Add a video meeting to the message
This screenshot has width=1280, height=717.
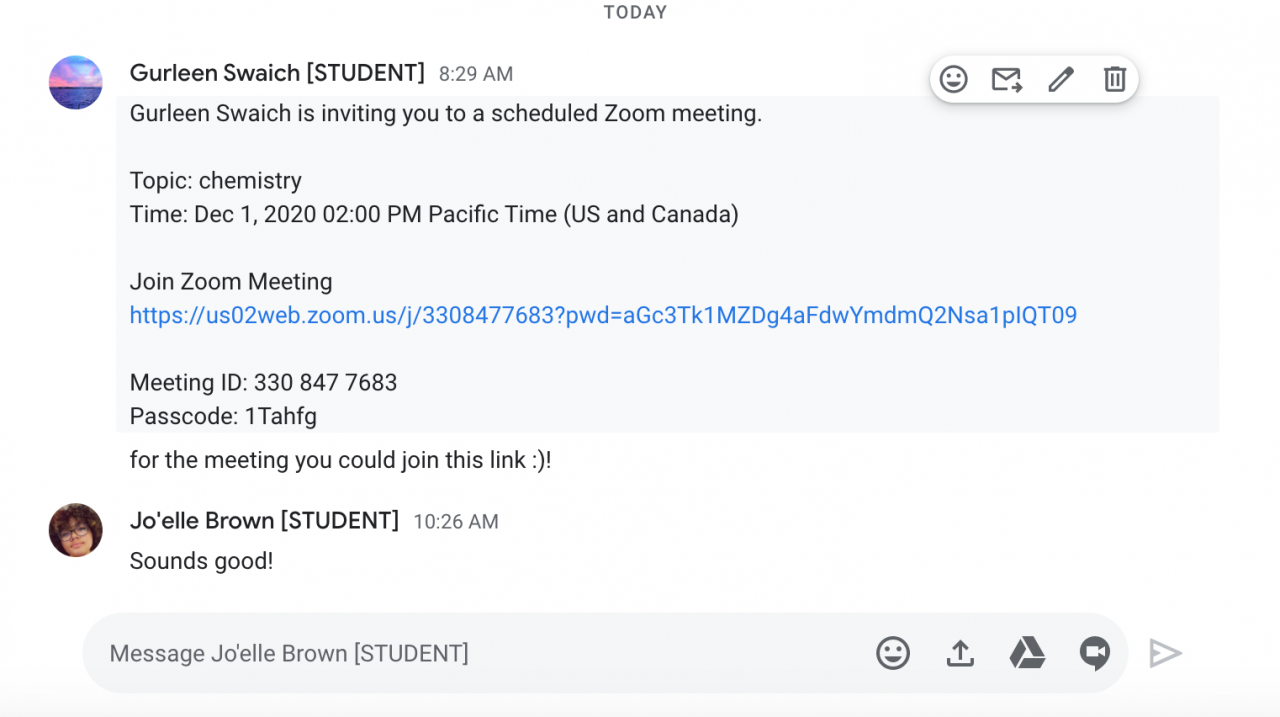[x=1095, y=653]
